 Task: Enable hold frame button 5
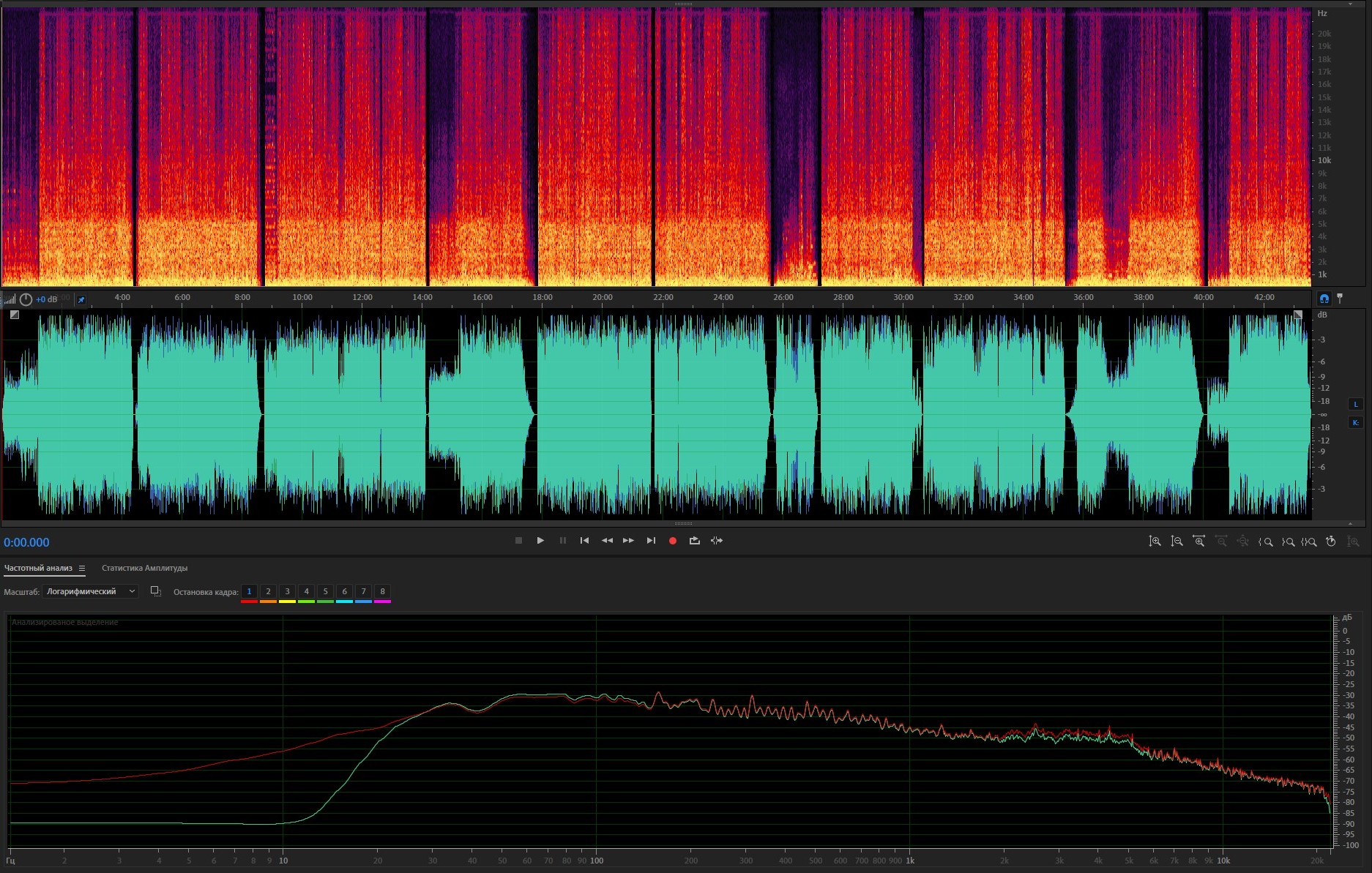pyautogui.click(x=325, y=591)
